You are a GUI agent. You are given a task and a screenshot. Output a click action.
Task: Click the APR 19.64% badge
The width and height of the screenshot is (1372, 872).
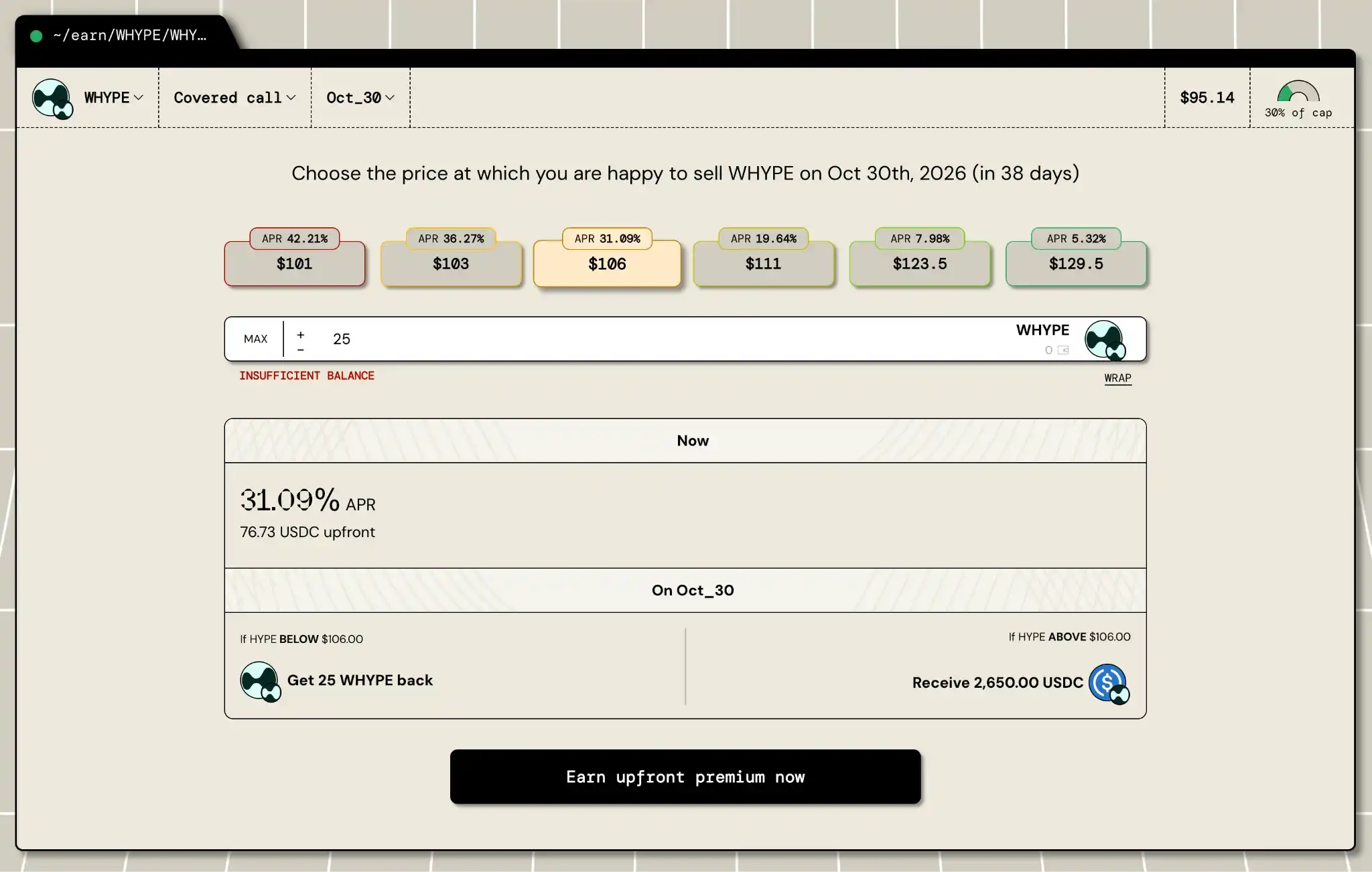click(x=764, y=238)
